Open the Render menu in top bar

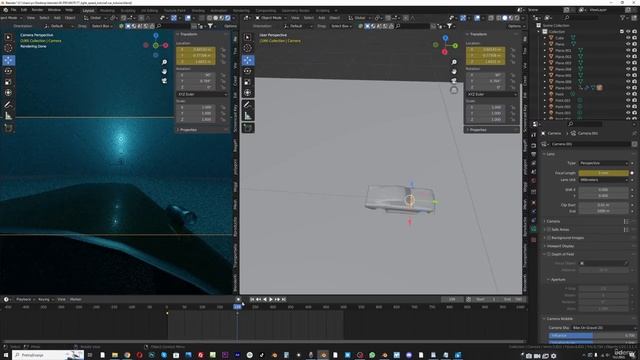(x=37, y=10)
